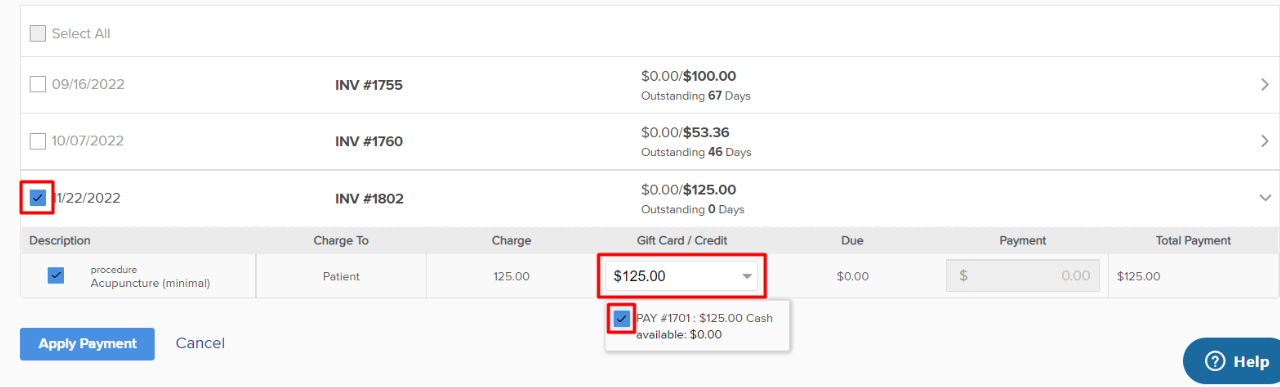Click the INV #1802 invoice number
Viewport: 1280px width, 387px height.
coord(369,199)
